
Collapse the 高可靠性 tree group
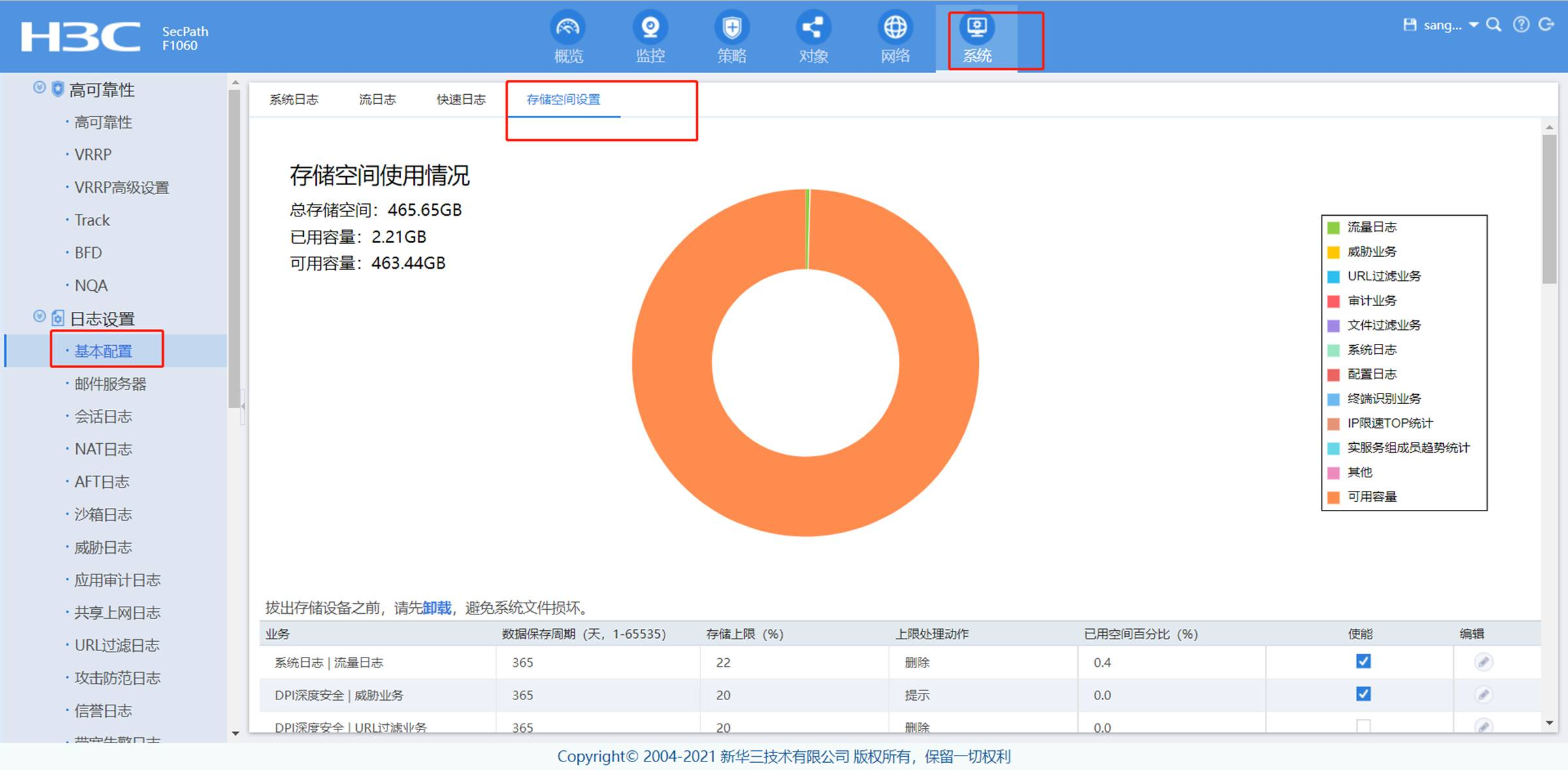(39, 88)
